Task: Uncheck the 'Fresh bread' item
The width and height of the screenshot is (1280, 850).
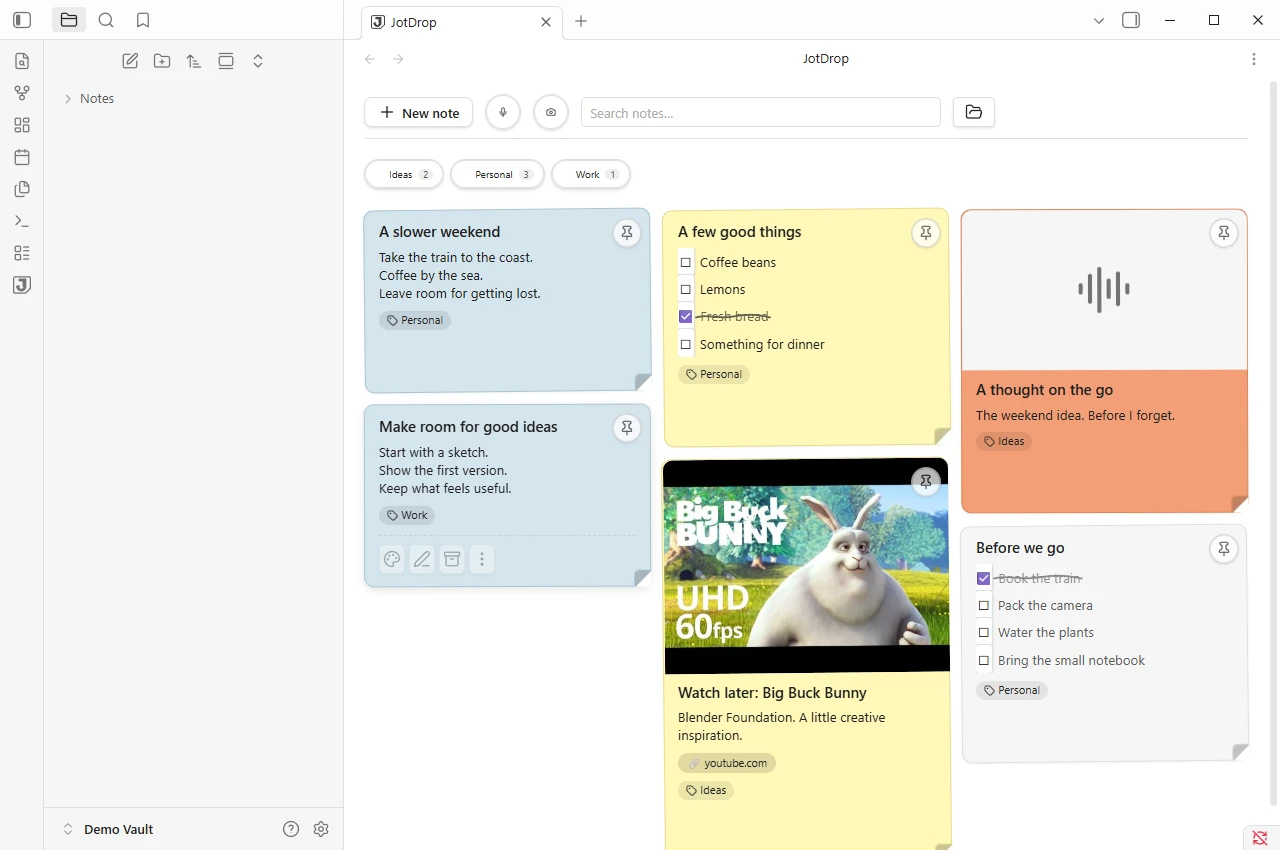Action: [x=686, y=316]
